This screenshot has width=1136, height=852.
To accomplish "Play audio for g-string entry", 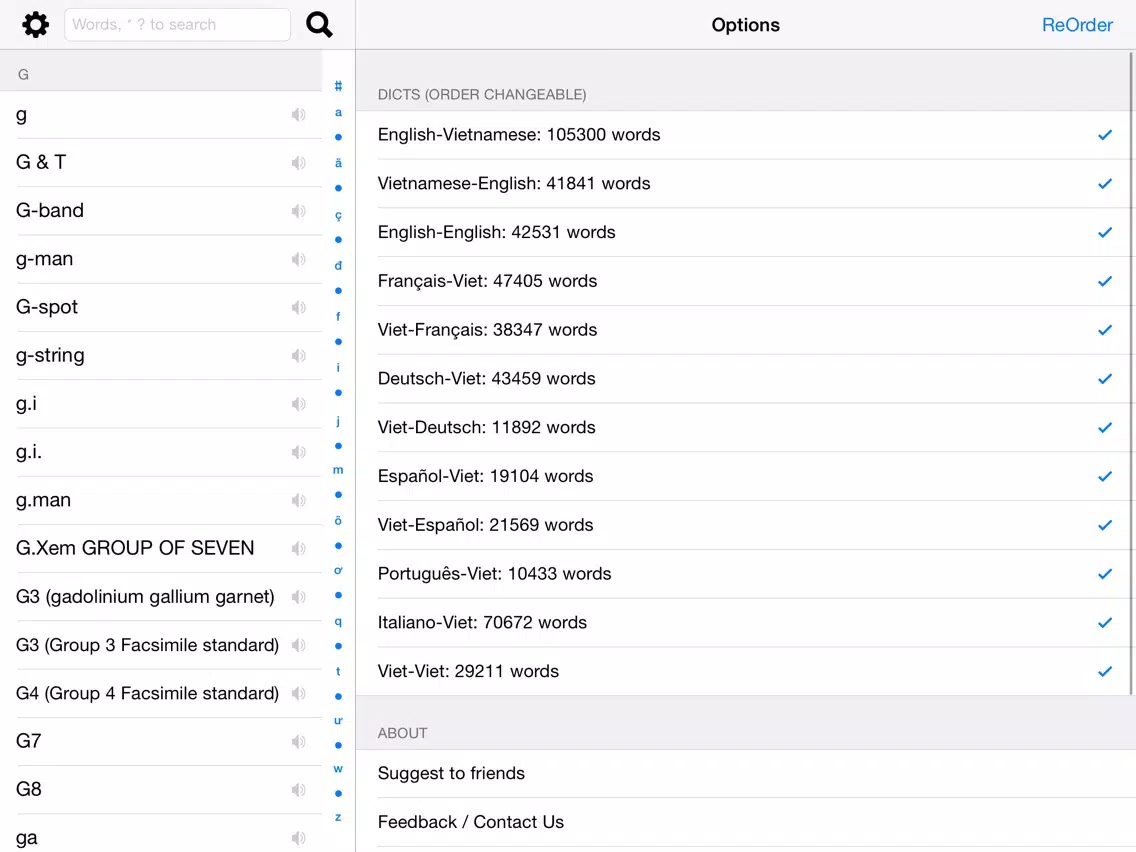I will tap(298, 356).
